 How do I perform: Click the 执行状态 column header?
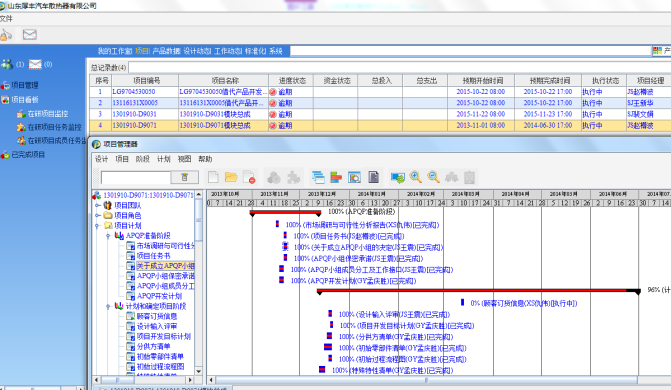pyautogui.click(x=604, y=80)
